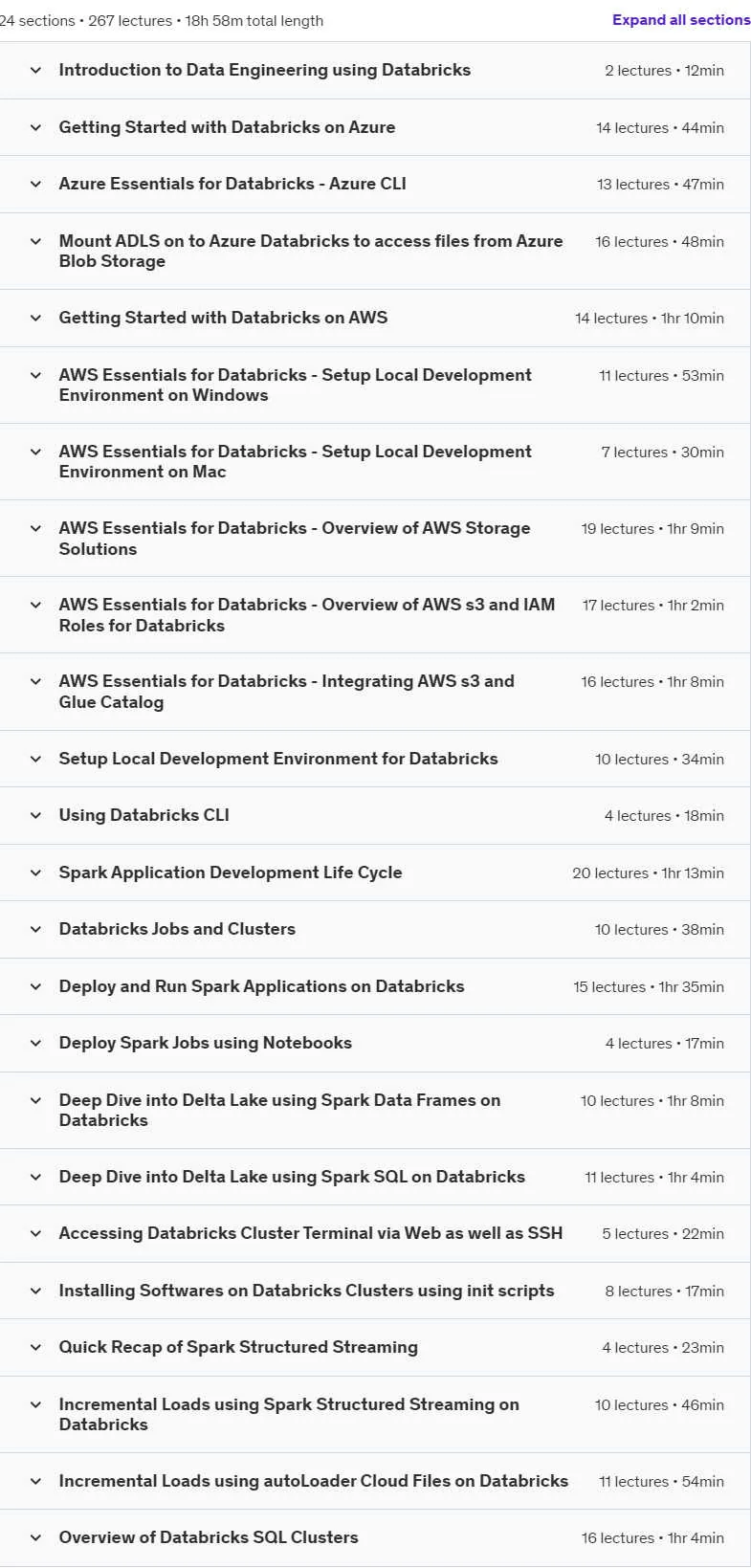
Task: Expand chevron for autoLoader Cloud Files section
Action: click(x=35, y=1481)
